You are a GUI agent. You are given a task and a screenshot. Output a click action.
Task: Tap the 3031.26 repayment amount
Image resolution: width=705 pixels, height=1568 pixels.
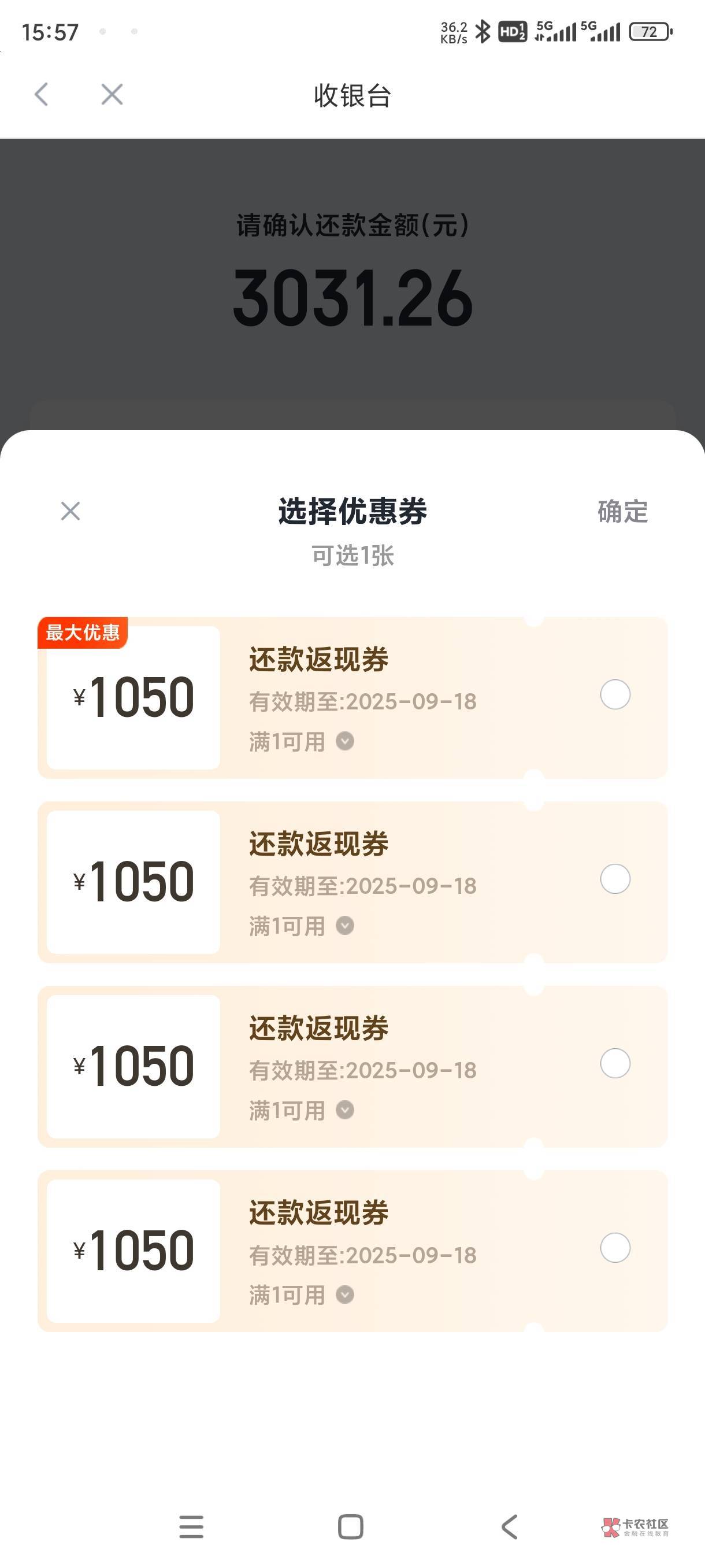pos(353,298)
